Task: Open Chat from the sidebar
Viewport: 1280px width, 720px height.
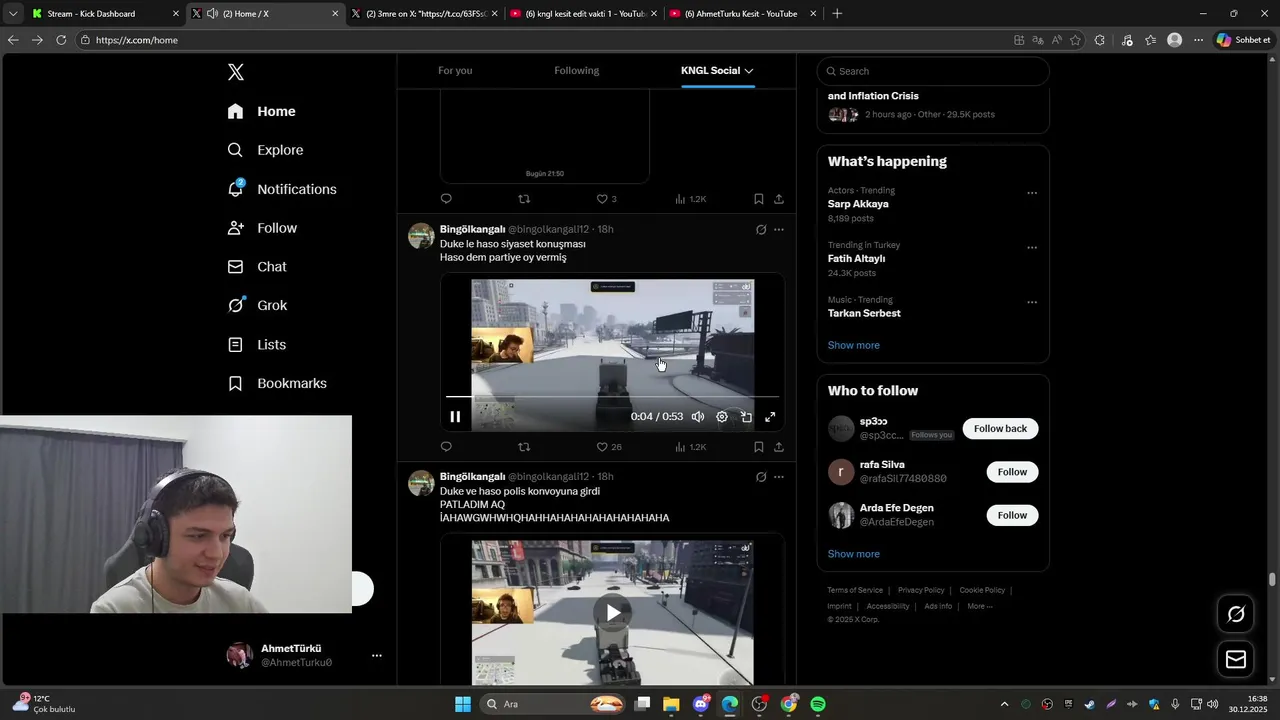Action: click(257, 267)
